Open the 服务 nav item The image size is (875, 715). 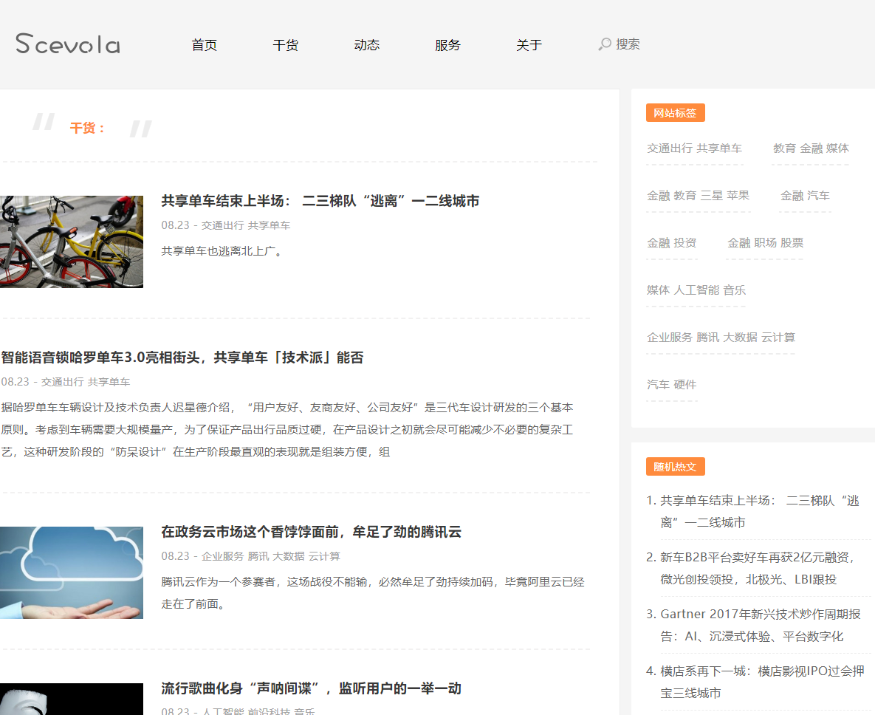[x=448, y=45]
